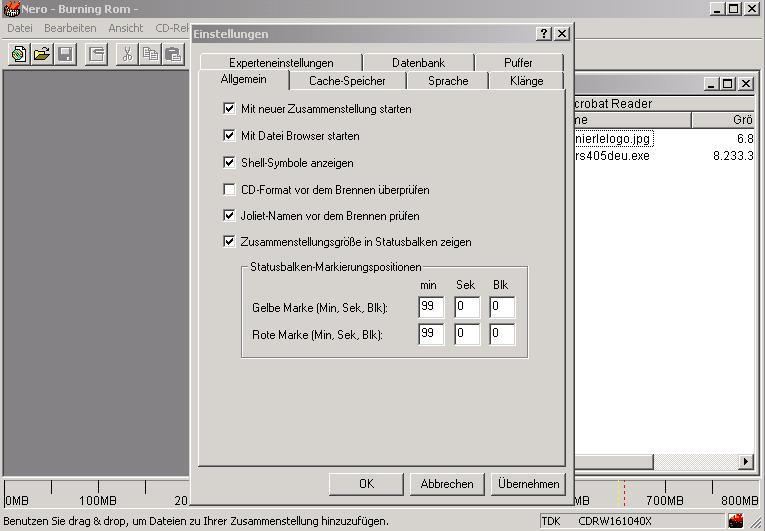Click the file list right scroll arrow
Screen dimensions: 765x531
click(x=746, y=462)
